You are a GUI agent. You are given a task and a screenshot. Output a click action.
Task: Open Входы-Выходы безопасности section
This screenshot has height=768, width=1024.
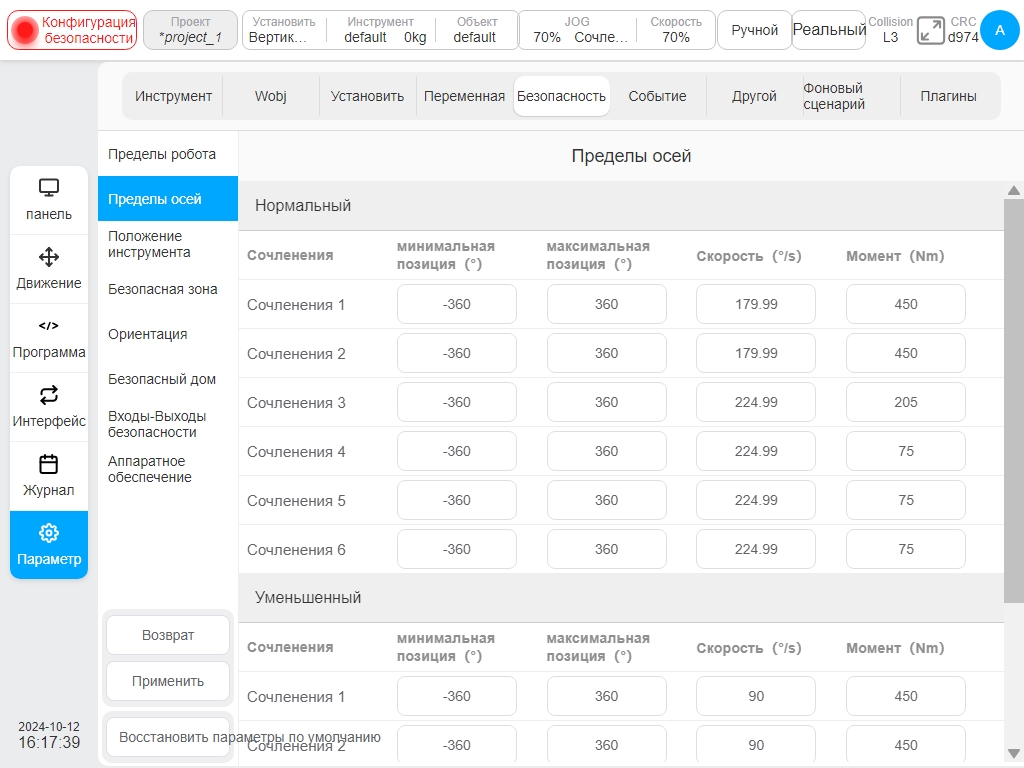tap(168, 424)
